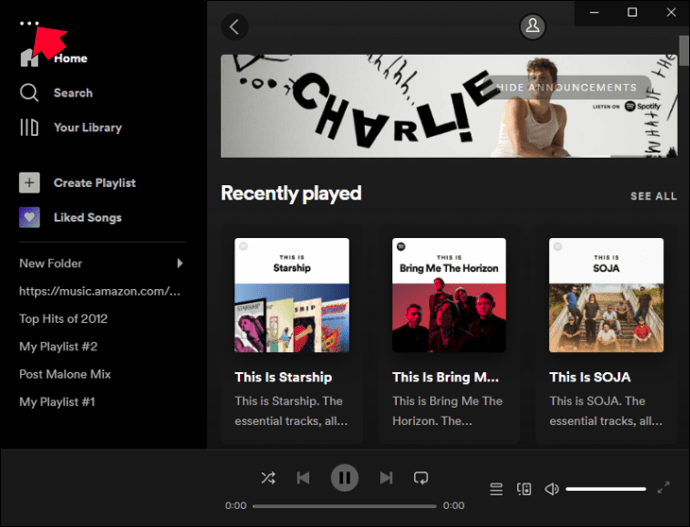Open My Playlist #1
Image resolution: width=690 pixels, height=527 pixels.
[57, 402]
